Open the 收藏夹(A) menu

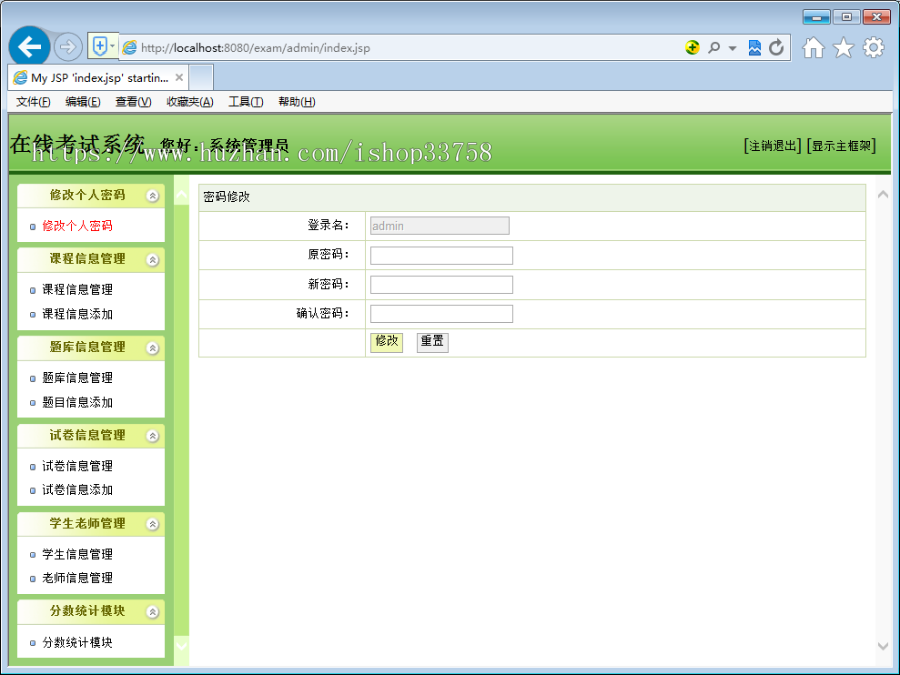point(190,101)
